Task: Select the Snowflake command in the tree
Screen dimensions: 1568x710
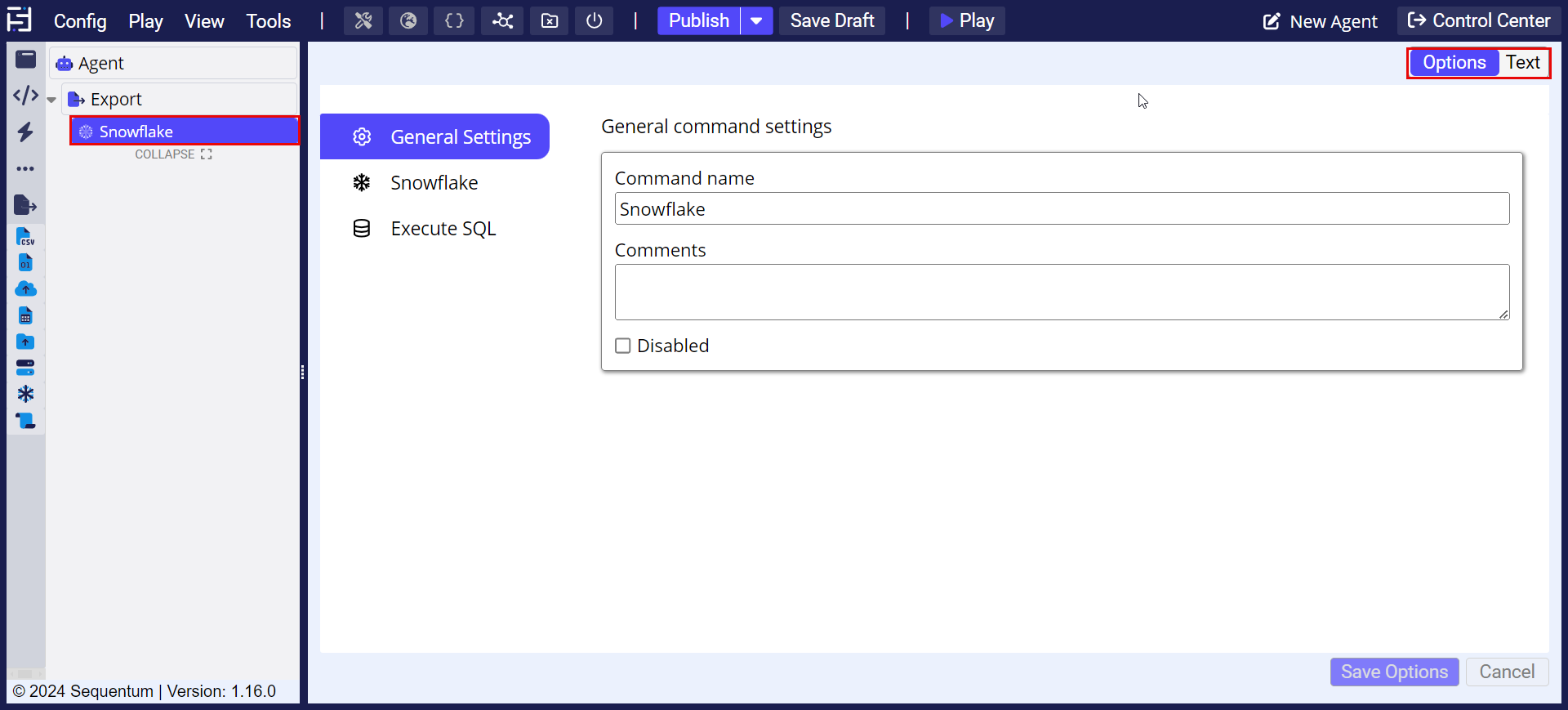Action: 185,132
